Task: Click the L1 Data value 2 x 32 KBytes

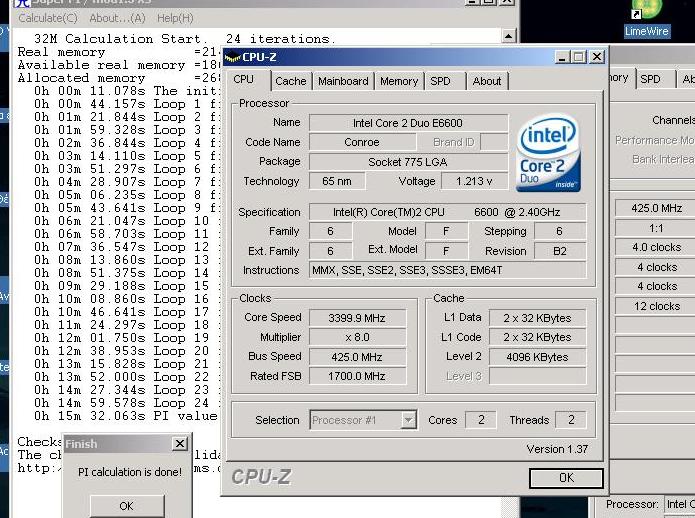Action: tap(537, 318)
